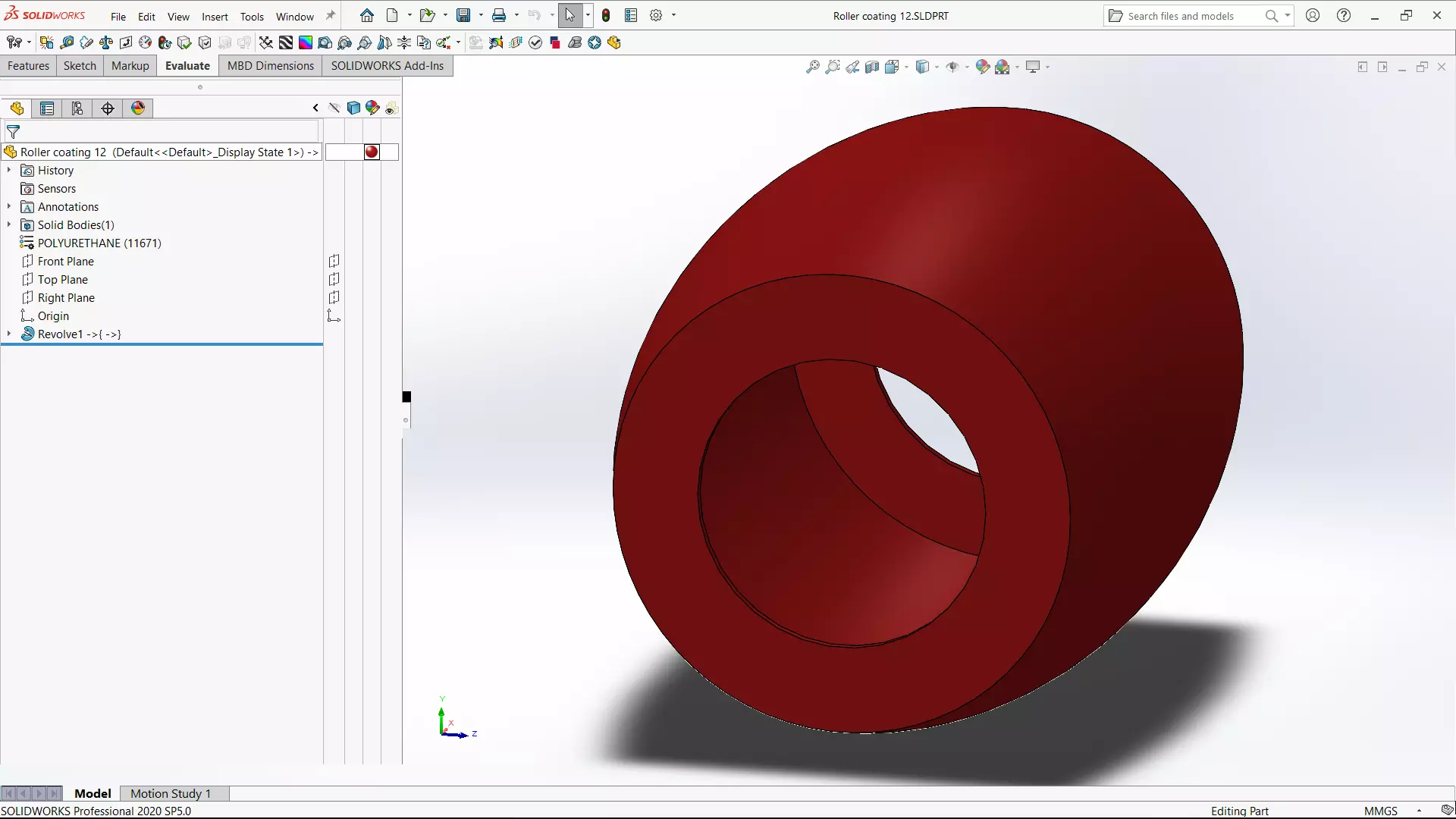Image resolution: width=1456 pixels, height=819 pixels.
Task: Switch to the Sketch tab
Action: [80, 66]
